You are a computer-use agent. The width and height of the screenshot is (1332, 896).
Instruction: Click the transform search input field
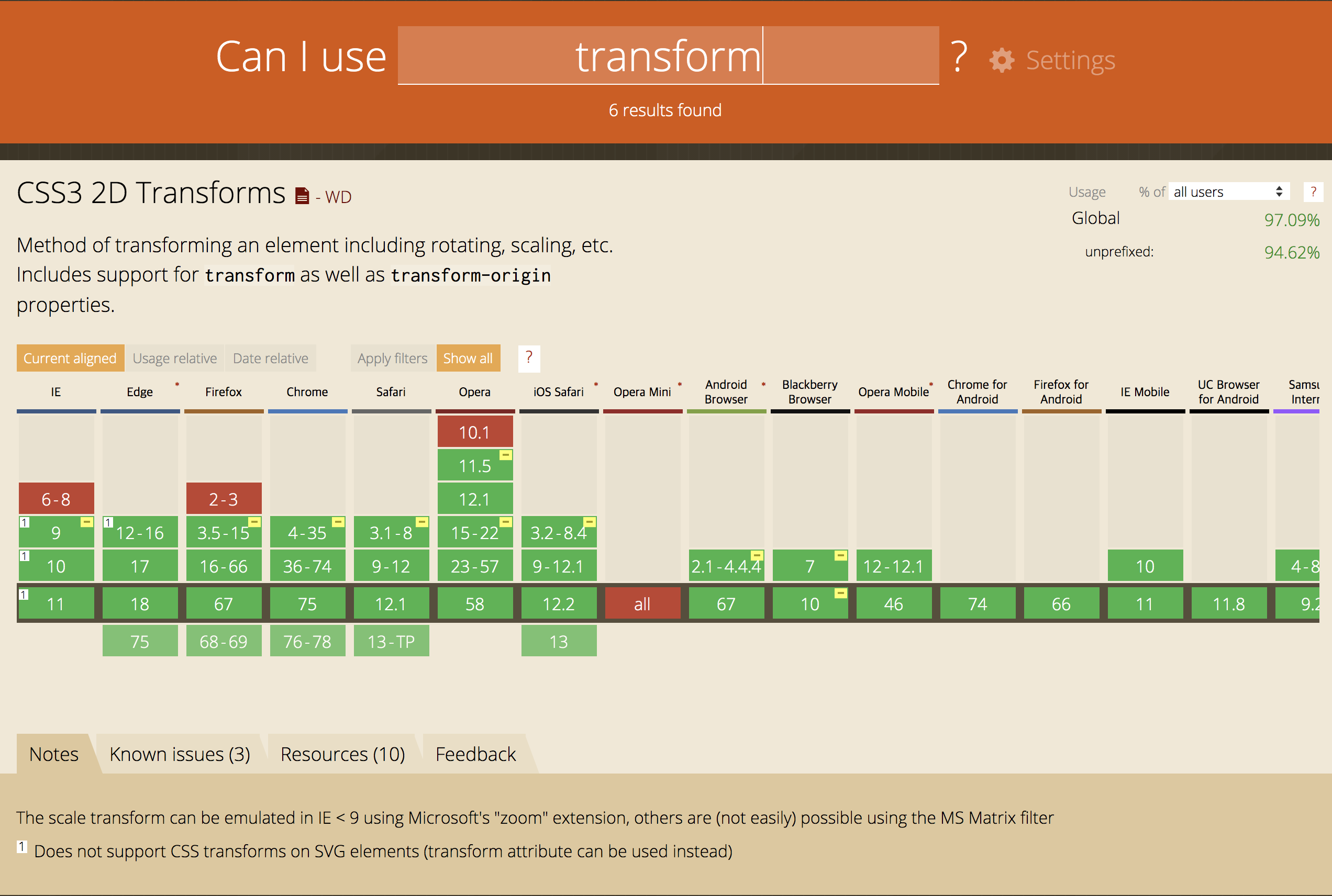(x=668, y=56)
